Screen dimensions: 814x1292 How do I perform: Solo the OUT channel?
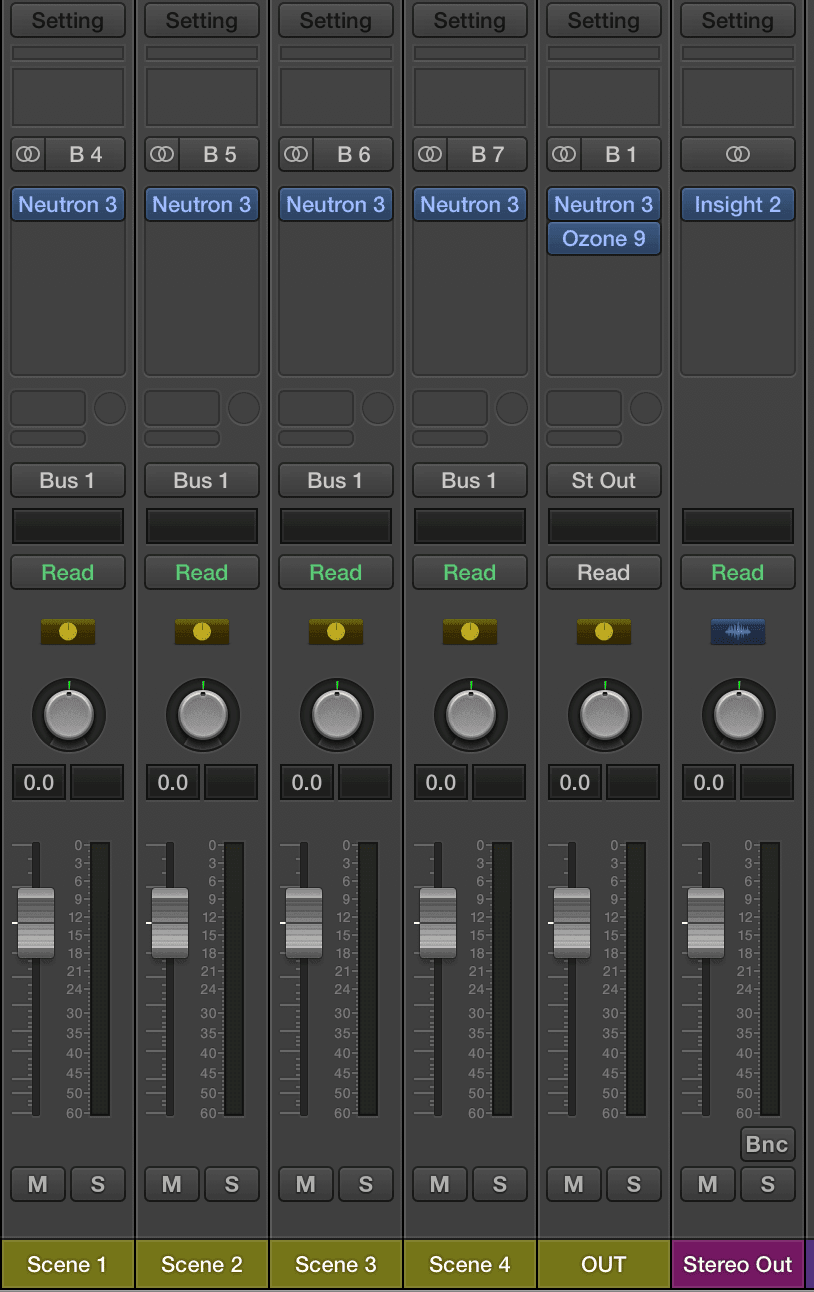(x=634, y=1184)
